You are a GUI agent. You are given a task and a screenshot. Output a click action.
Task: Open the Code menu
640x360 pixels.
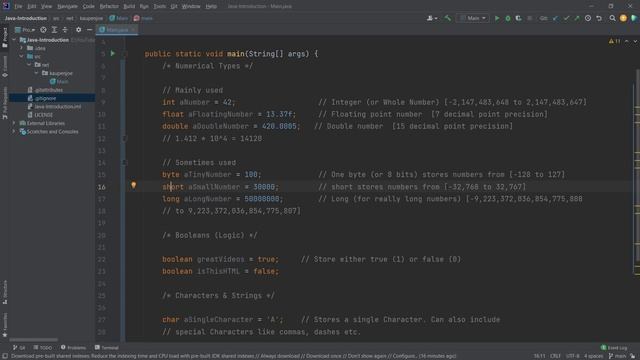88,7
